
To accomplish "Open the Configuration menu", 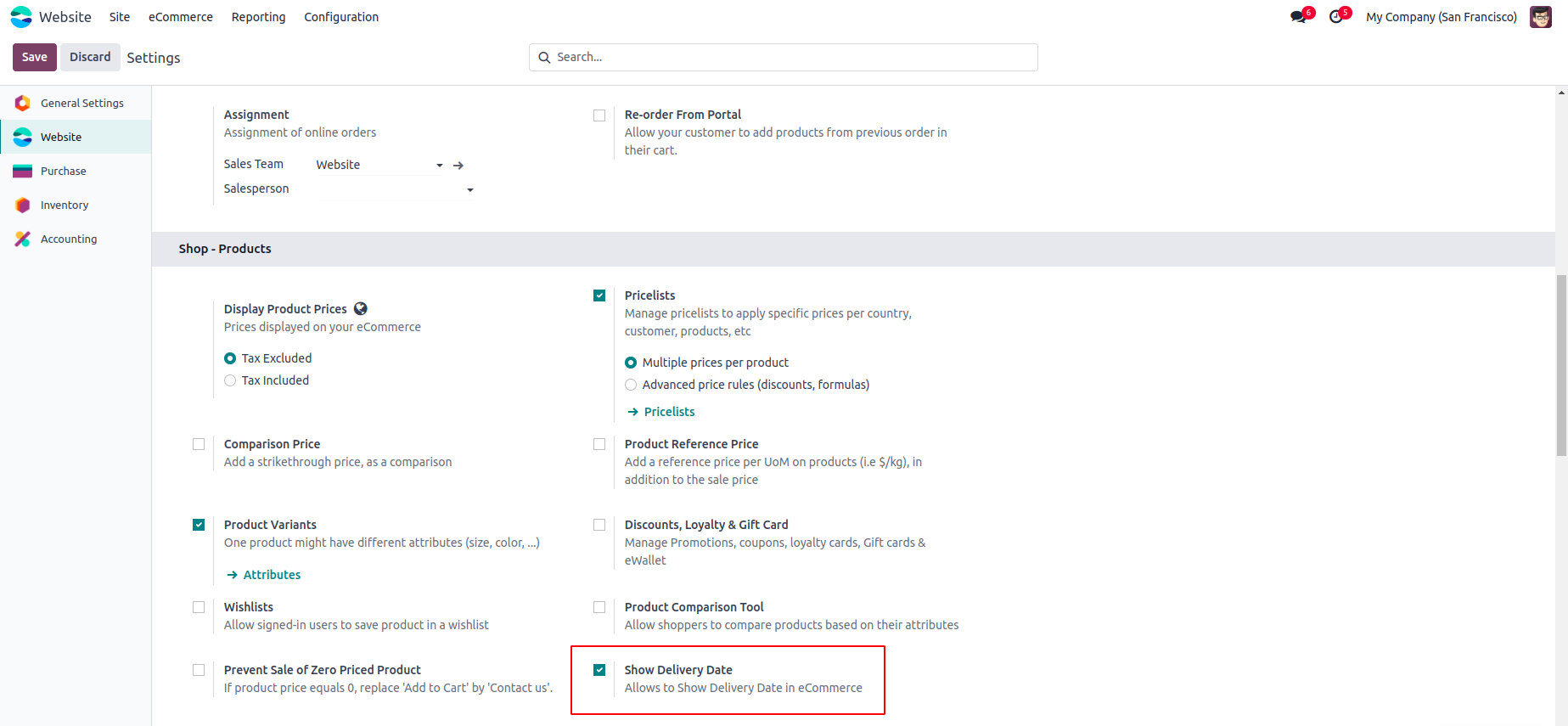I will point(341,17).
